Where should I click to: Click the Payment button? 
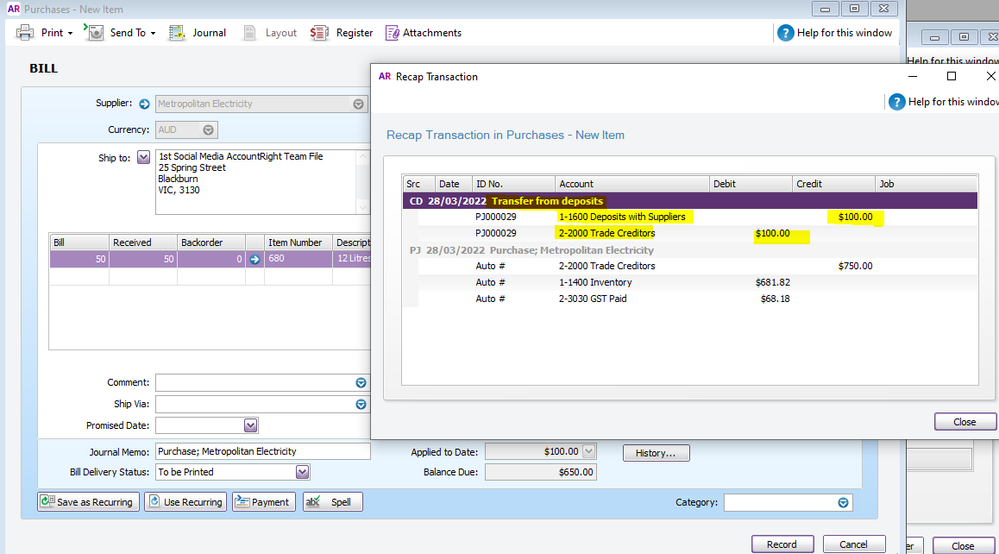tap(262, 502)
